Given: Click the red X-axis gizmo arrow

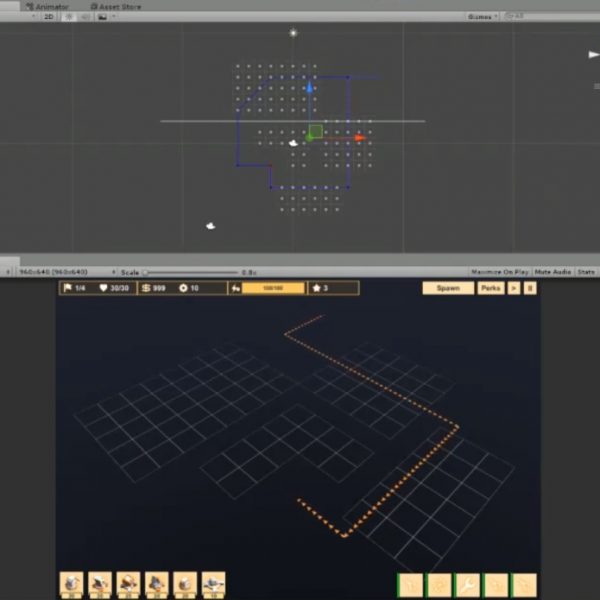Looking at the screenshot, I should 359,137.
